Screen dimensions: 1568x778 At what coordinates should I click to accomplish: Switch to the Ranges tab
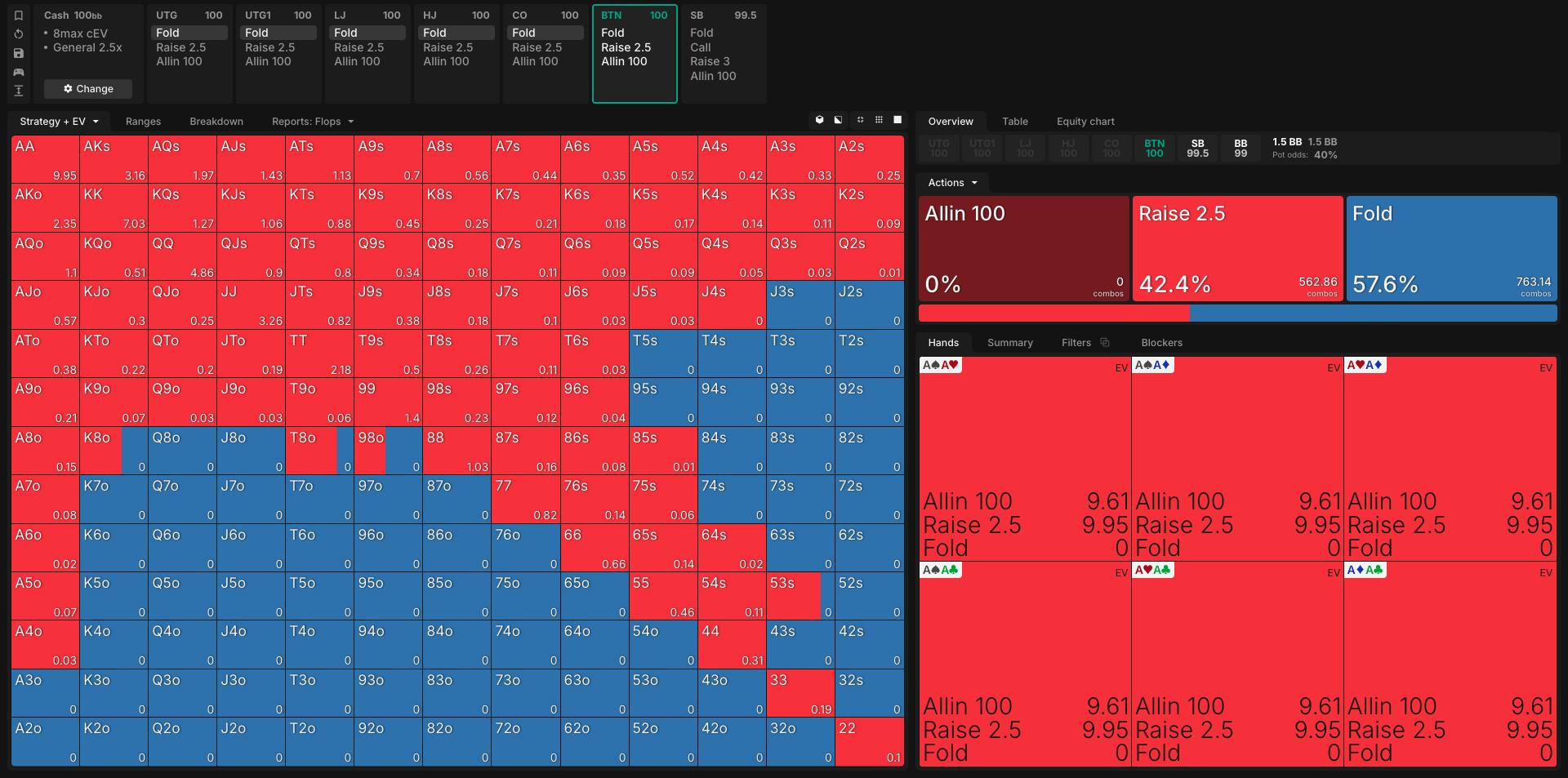coord(143,122)
